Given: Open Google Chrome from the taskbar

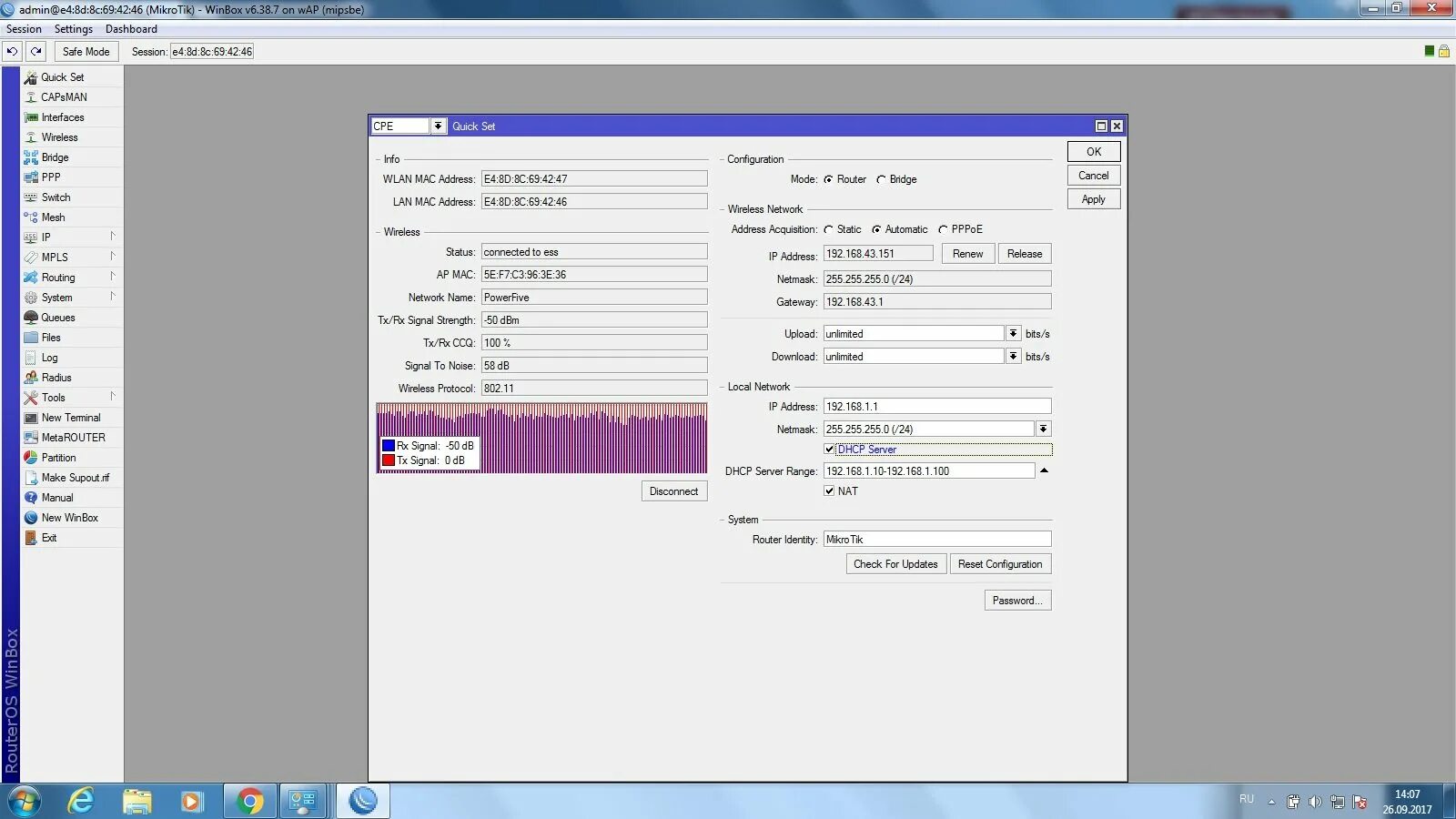Looking at the screenshot, I should point(249,801).
